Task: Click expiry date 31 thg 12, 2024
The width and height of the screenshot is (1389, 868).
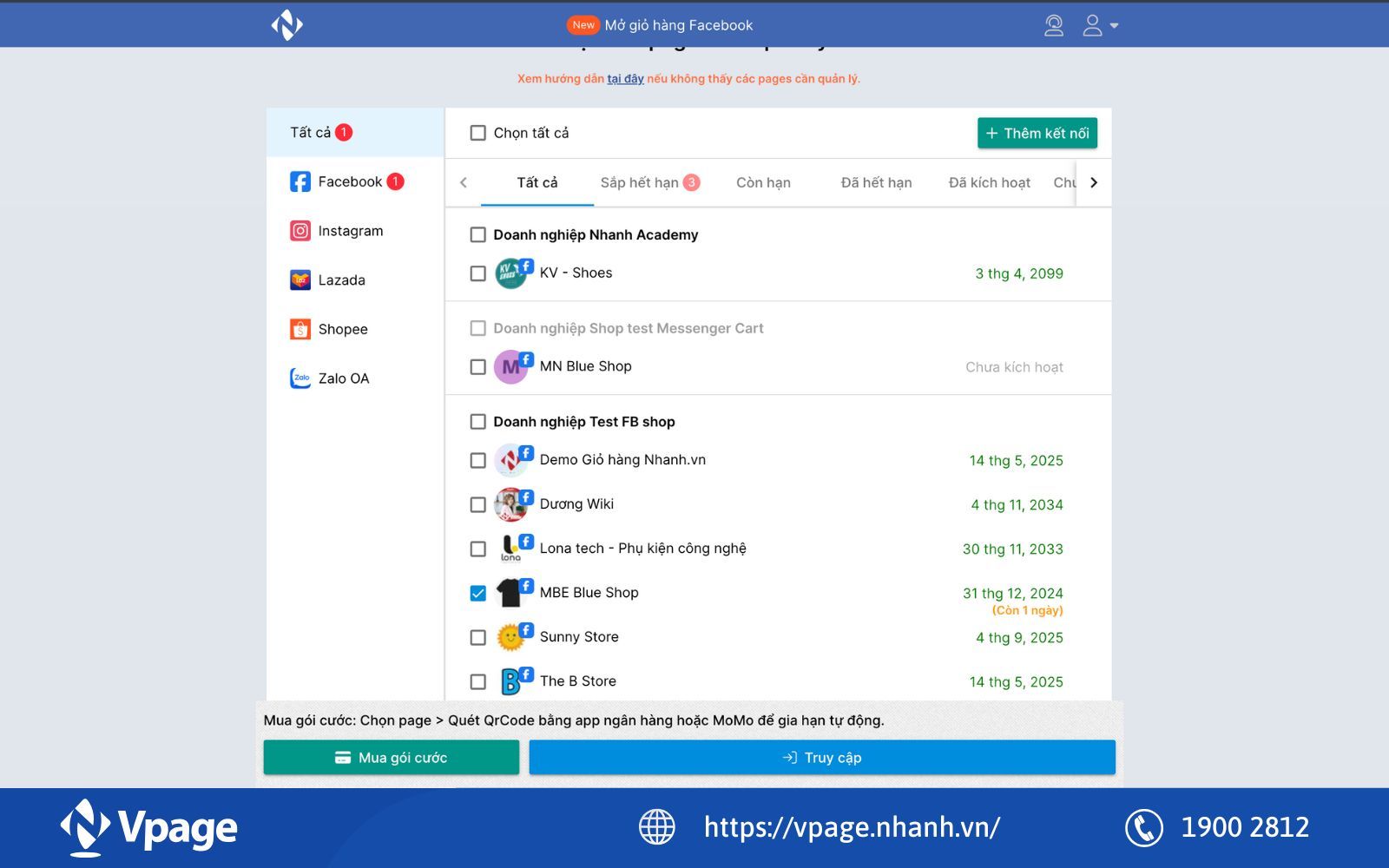Action: [1013, 593]
